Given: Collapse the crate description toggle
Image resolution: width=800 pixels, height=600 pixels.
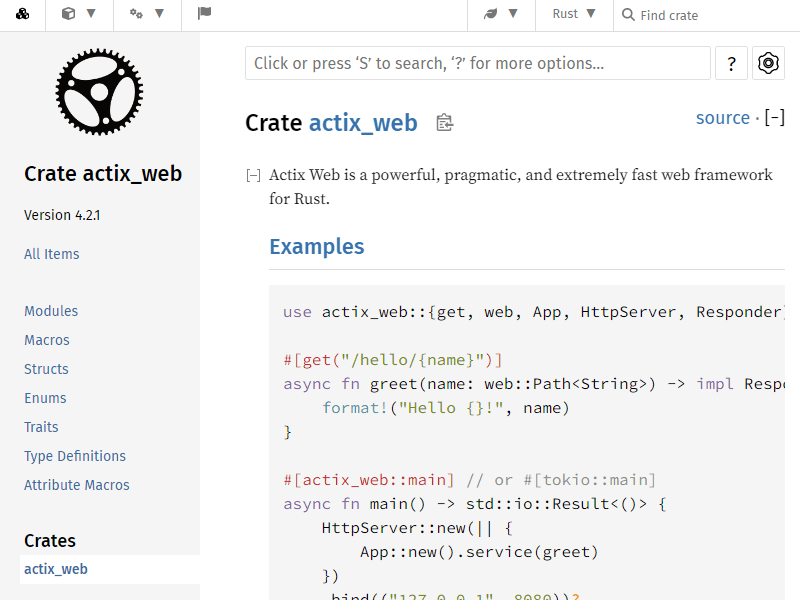Looking at the screenshot, I should (253, 176).
